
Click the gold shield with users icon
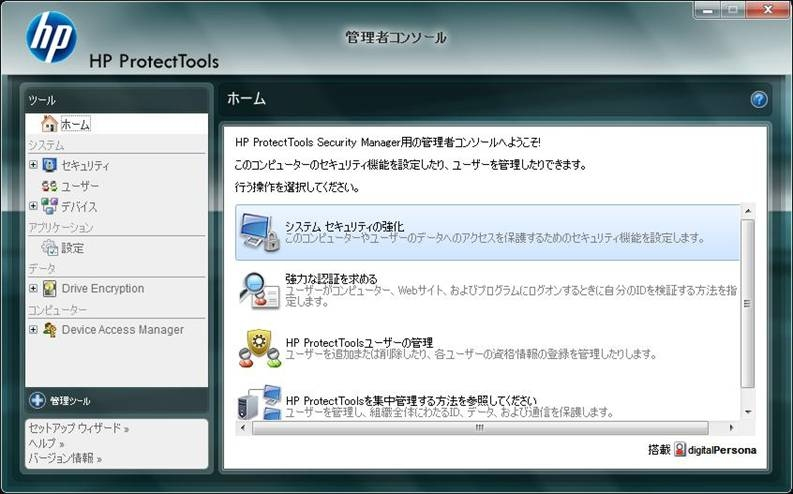point(259,349)
